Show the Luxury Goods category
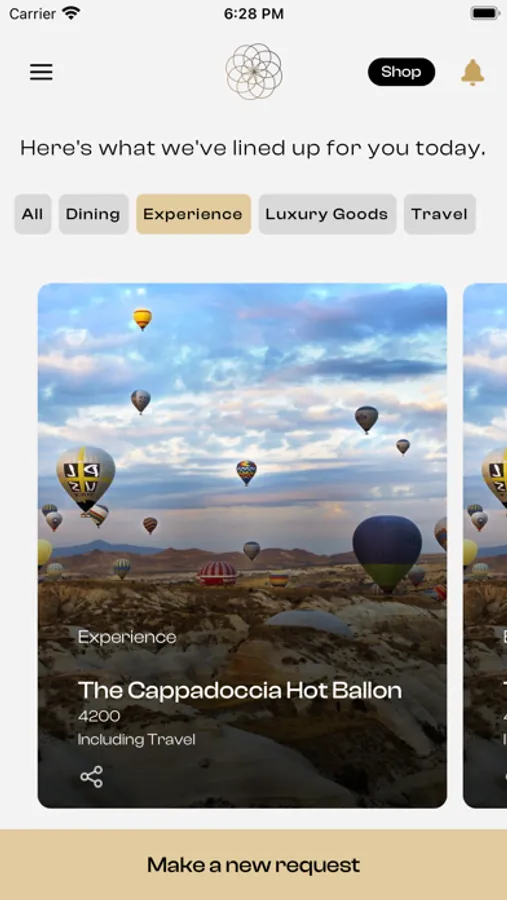Screen dimensions: 507x900 [327, 214]
